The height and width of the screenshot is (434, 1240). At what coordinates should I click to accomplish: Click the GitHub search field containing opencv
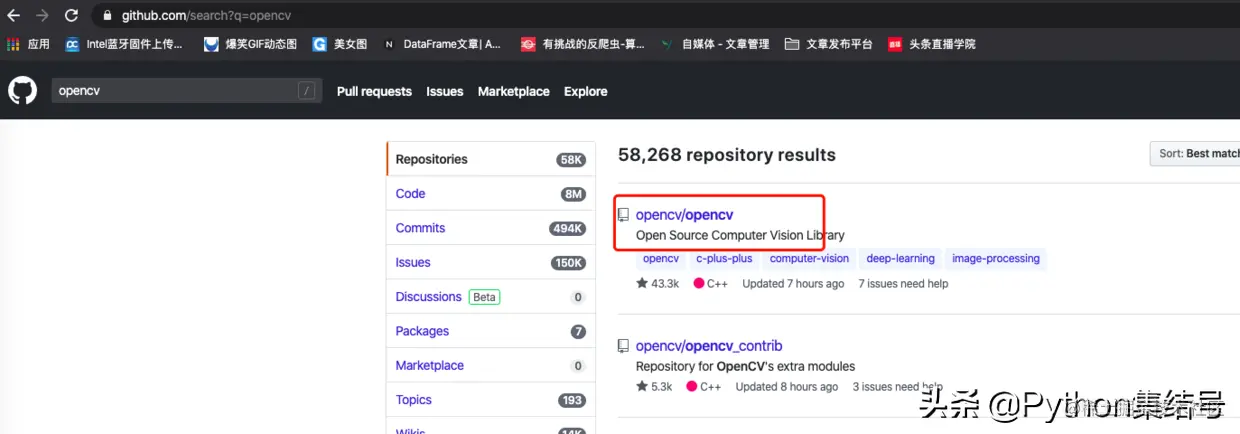186,91
